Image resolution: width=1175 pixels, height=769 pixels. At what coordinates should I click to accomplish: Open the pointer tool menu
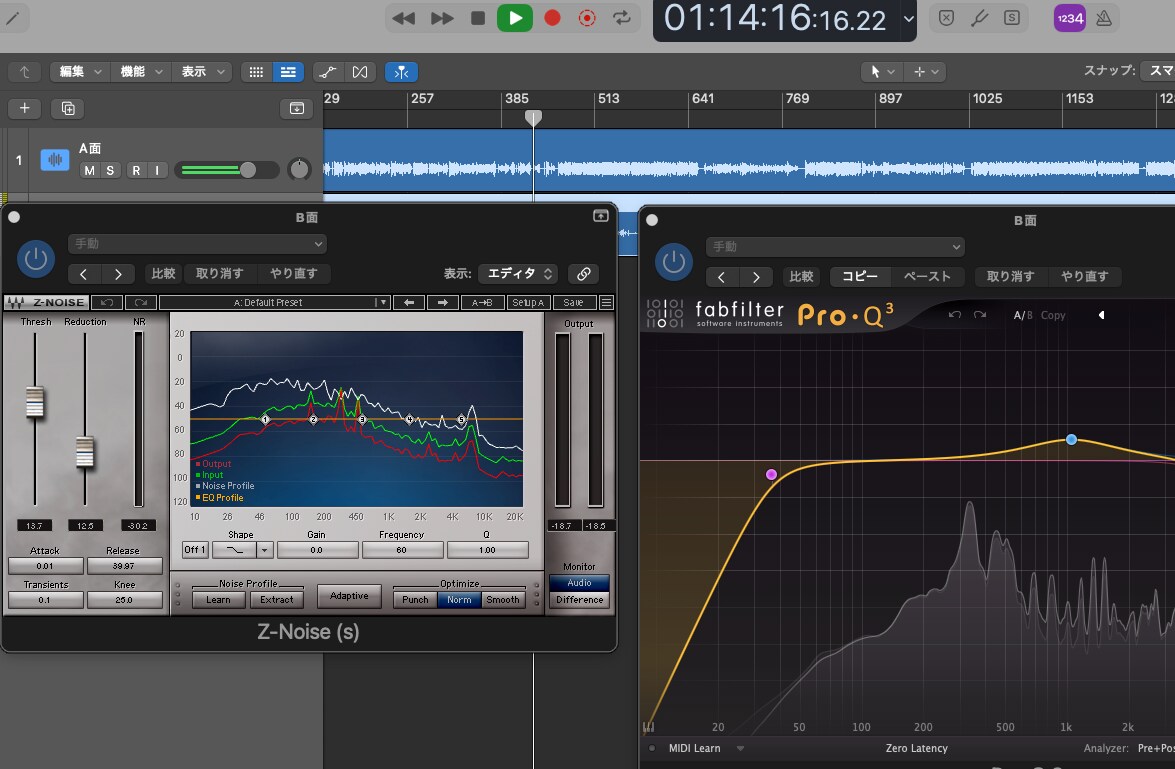[881, 72]
